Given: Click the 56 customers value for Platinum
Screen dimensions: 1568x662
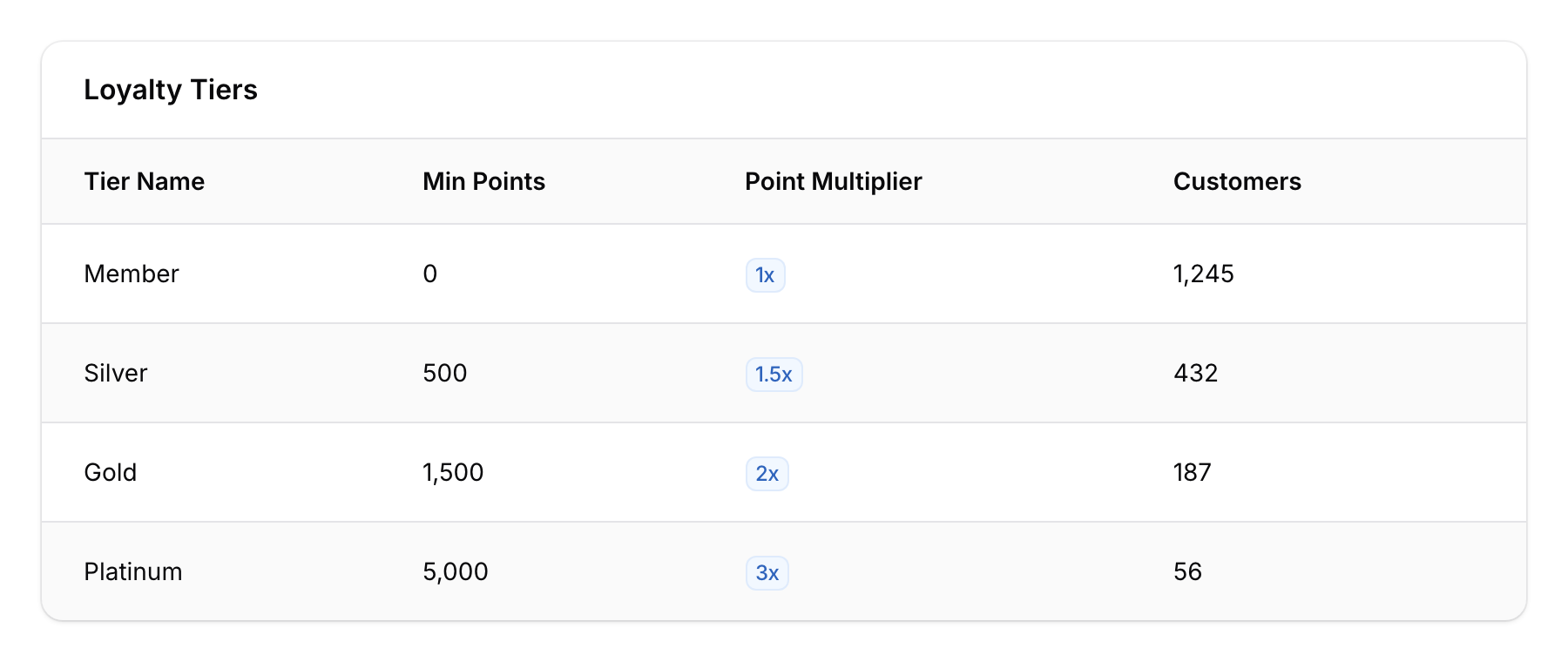Looking at the screenshot, I should [x=1188, y=572].
